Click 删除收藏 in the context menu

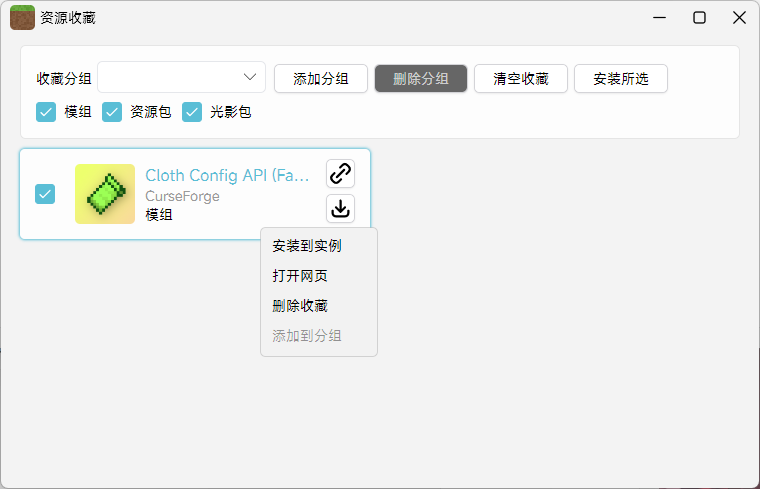(300, 306)
